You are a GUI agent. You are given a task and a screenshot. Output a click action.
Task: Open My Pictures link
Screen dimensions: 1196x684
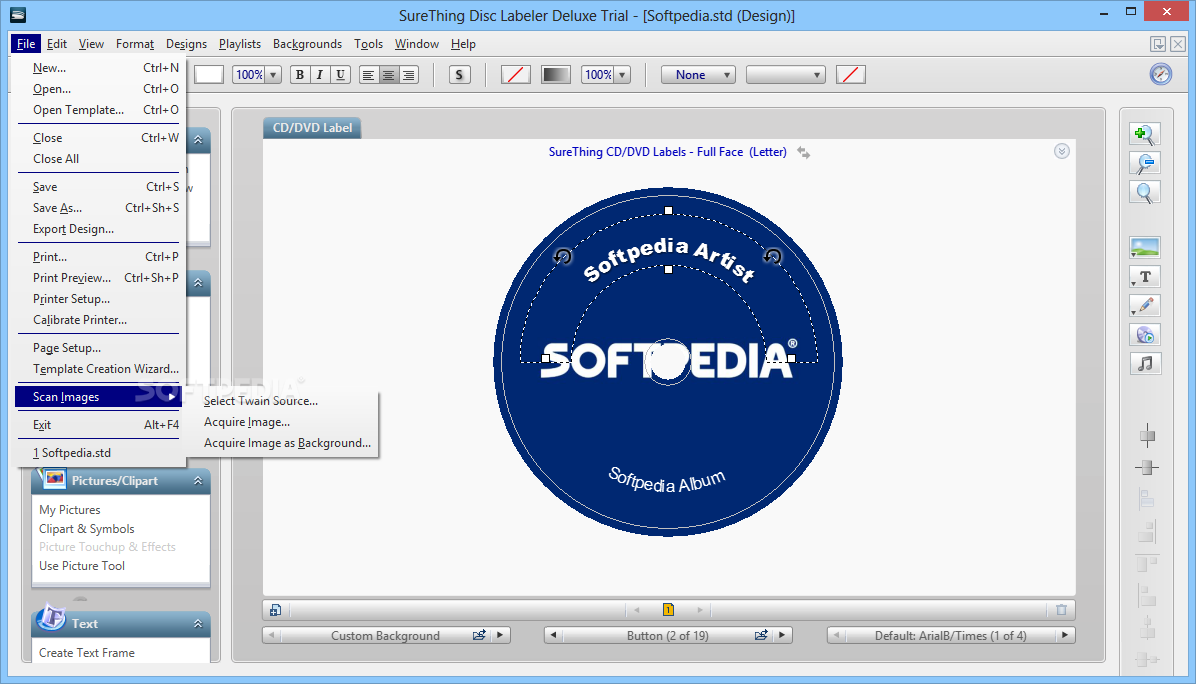tap(69, 509)
